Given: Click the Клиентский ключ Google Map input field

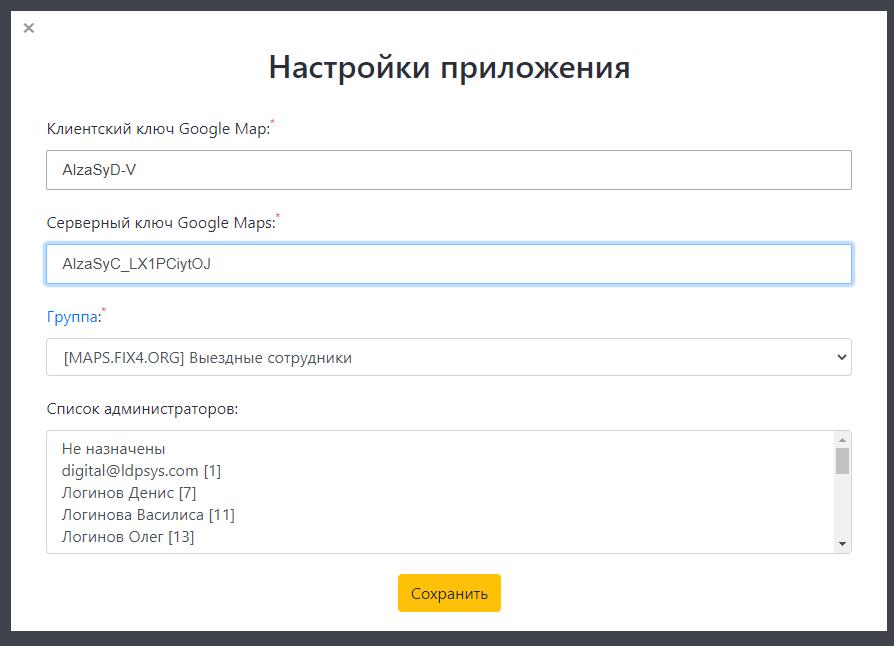Looking at the screenshot, I should [448, 170].
